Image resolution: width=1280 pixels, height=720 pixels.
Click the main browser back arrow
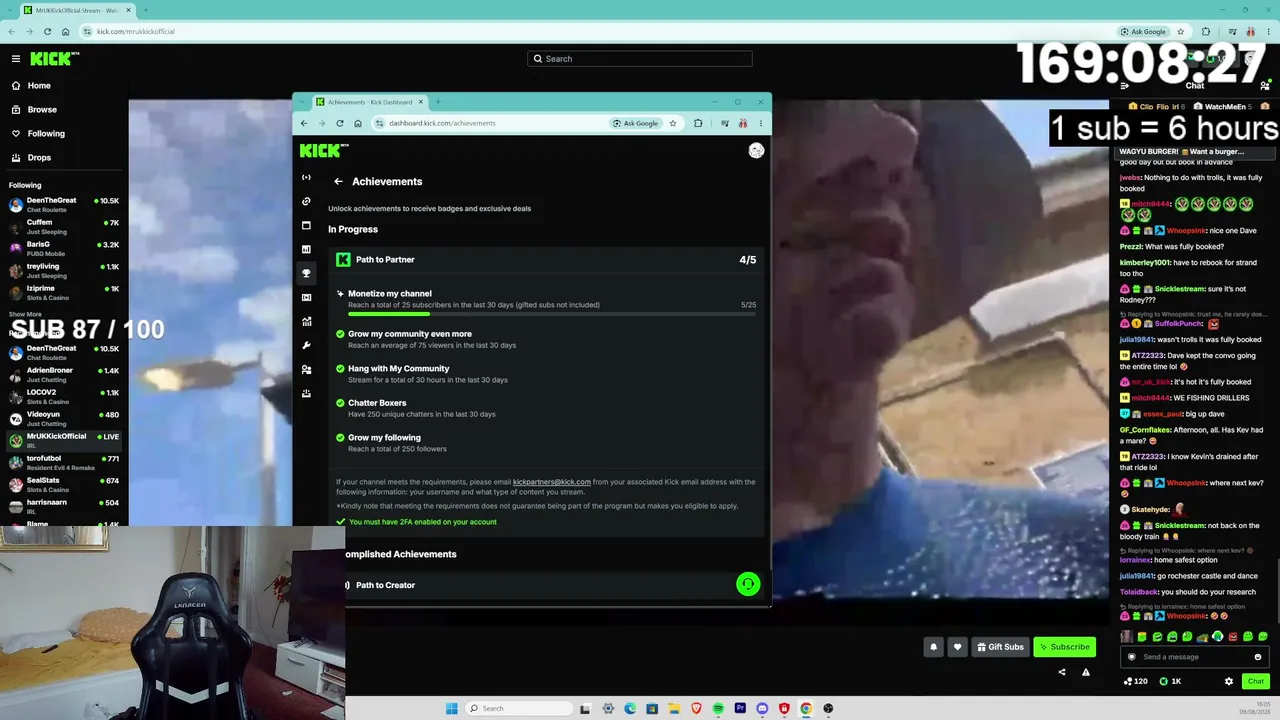pos(11,31)
